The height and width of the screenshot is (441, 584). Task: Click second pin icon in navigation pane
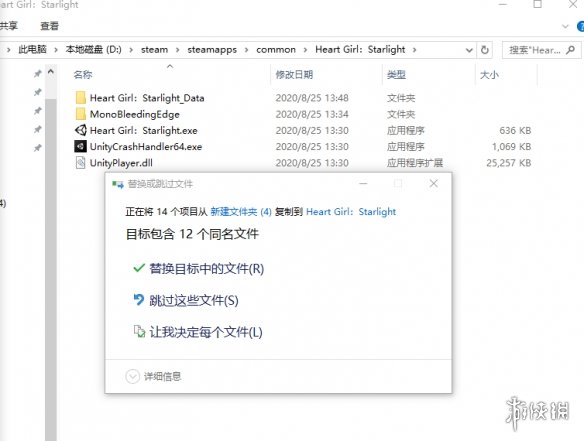coord(38,92)
